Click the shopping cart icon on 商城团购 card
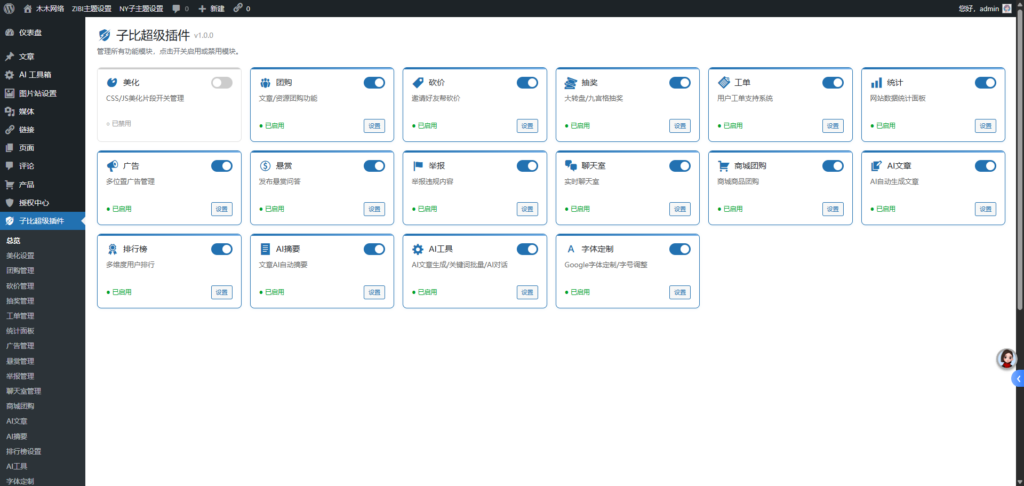 point(724,166)
